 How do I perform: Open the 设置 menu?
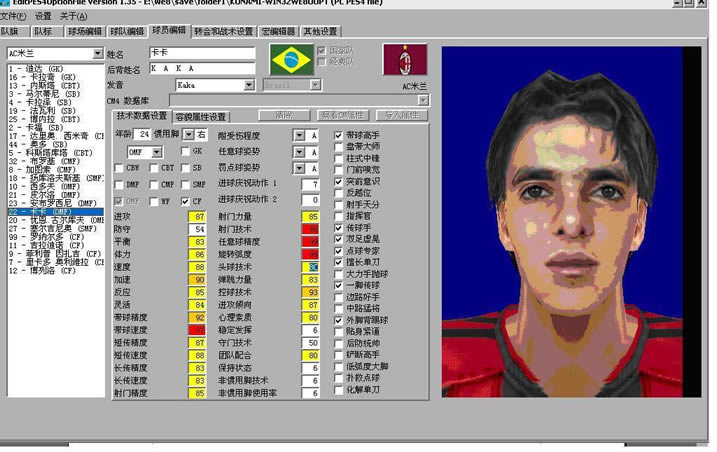[x=43, y=16]
